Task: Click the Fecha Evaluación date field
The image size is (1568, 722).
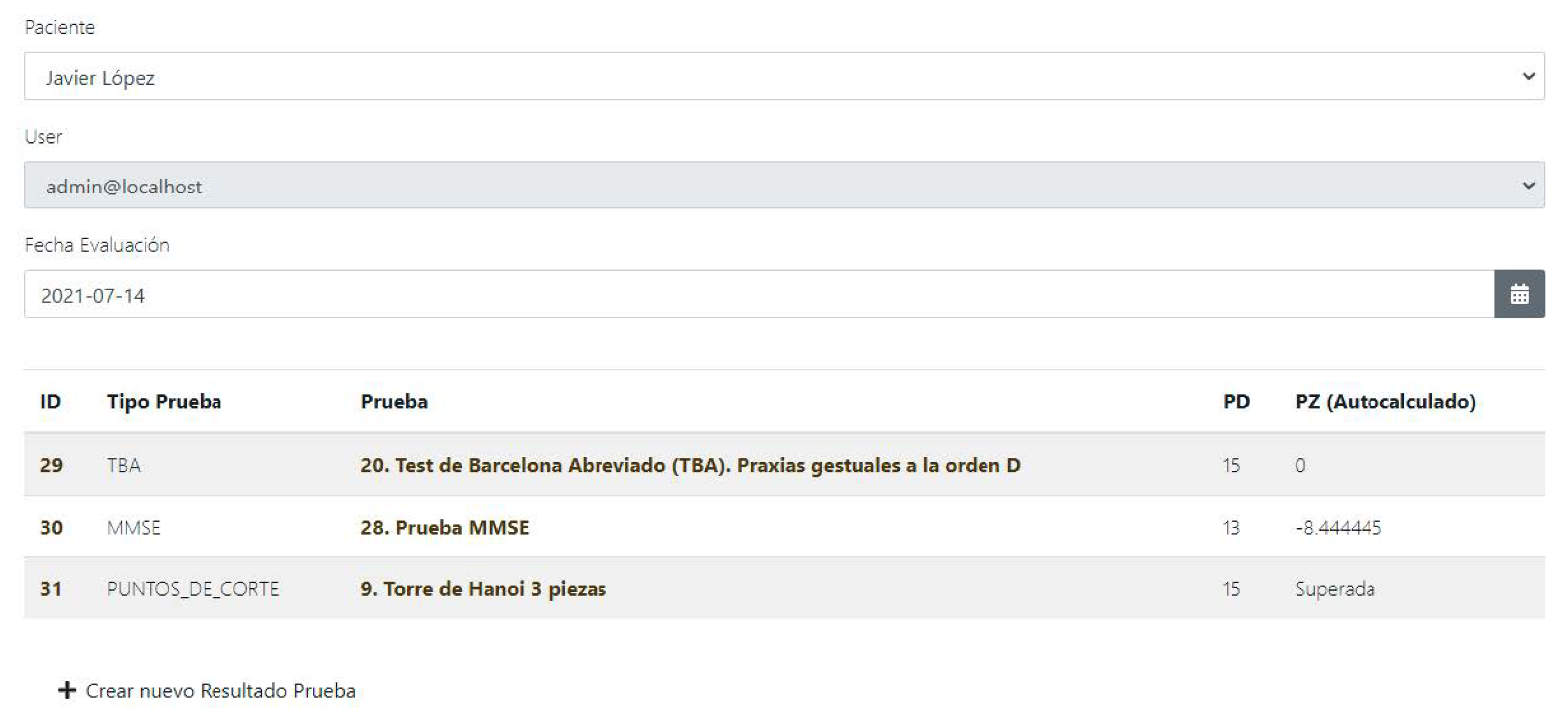Action: (758, 294)
